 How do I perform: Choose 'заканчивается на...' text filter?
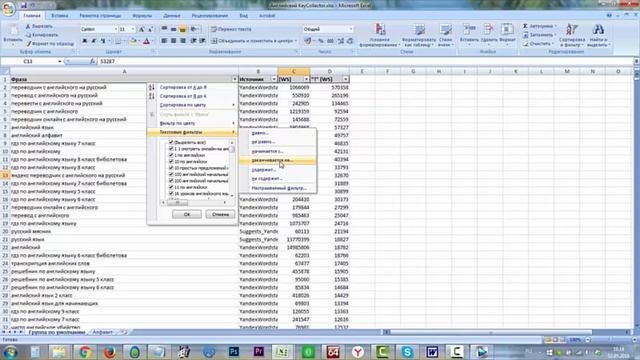point(277,160)
